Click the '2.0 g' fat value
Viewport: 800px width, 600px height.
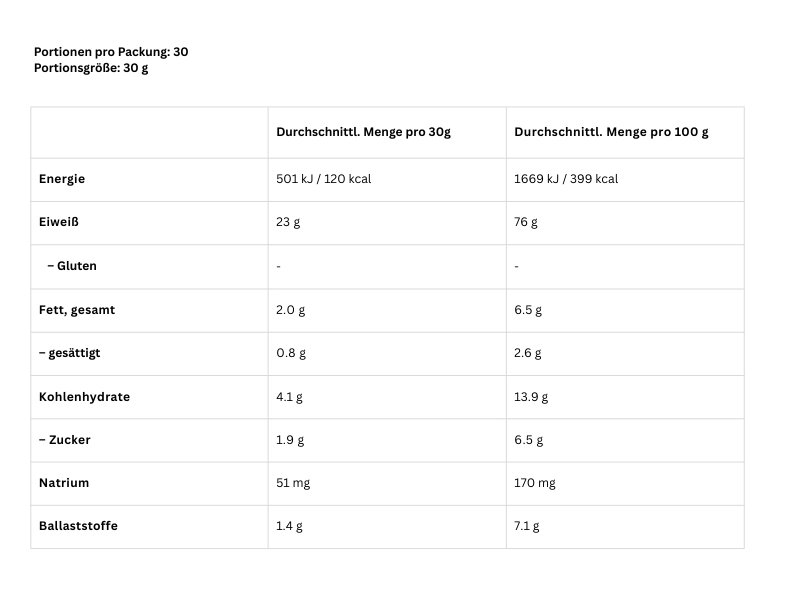pos(290,310)
